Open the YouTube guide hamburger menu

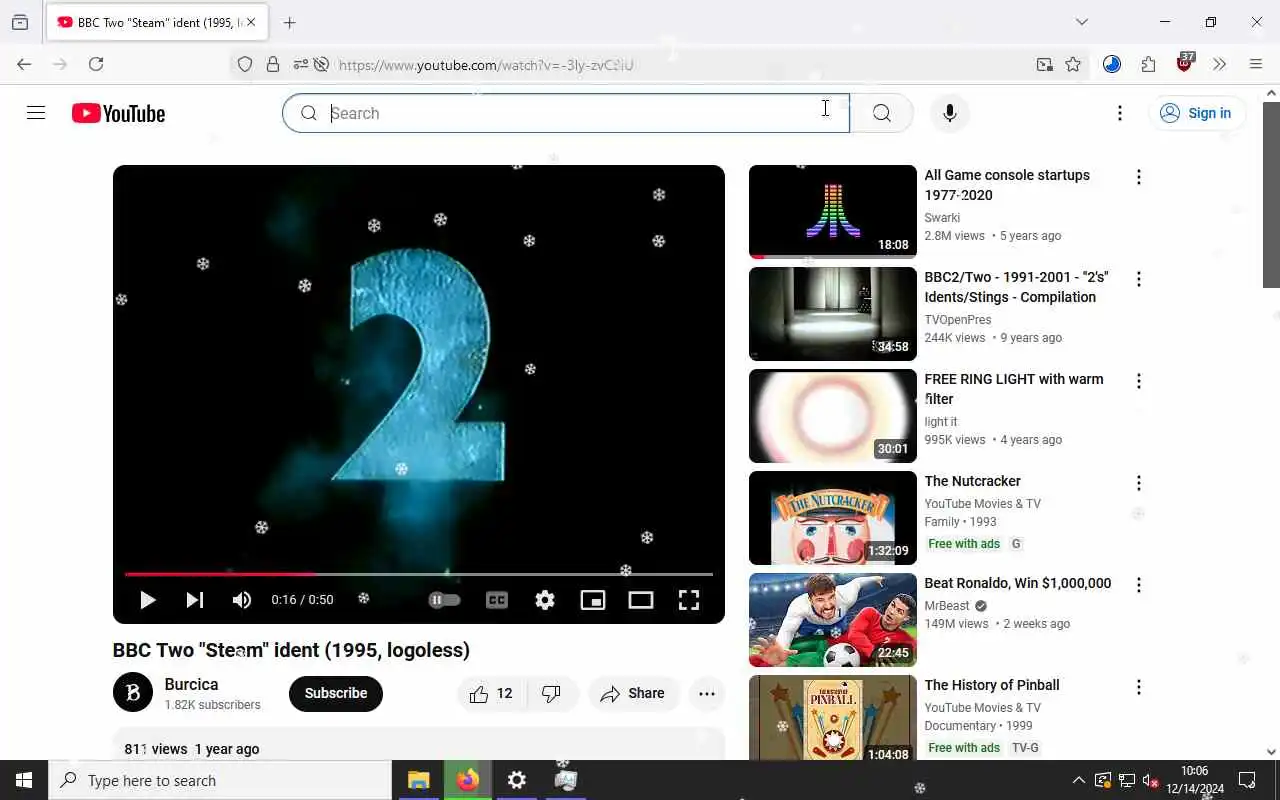[x=36, y=113]
